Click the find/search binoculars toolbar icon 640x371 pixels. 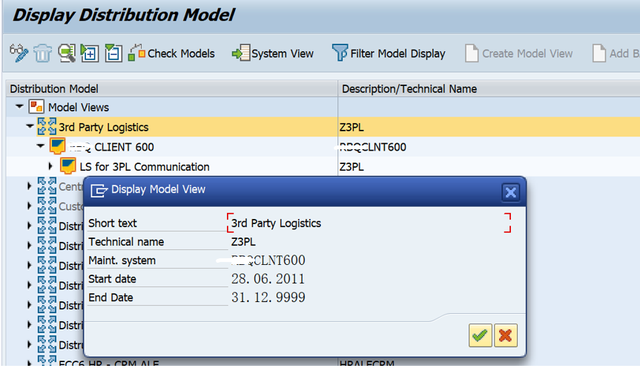(x=67, y=53)
